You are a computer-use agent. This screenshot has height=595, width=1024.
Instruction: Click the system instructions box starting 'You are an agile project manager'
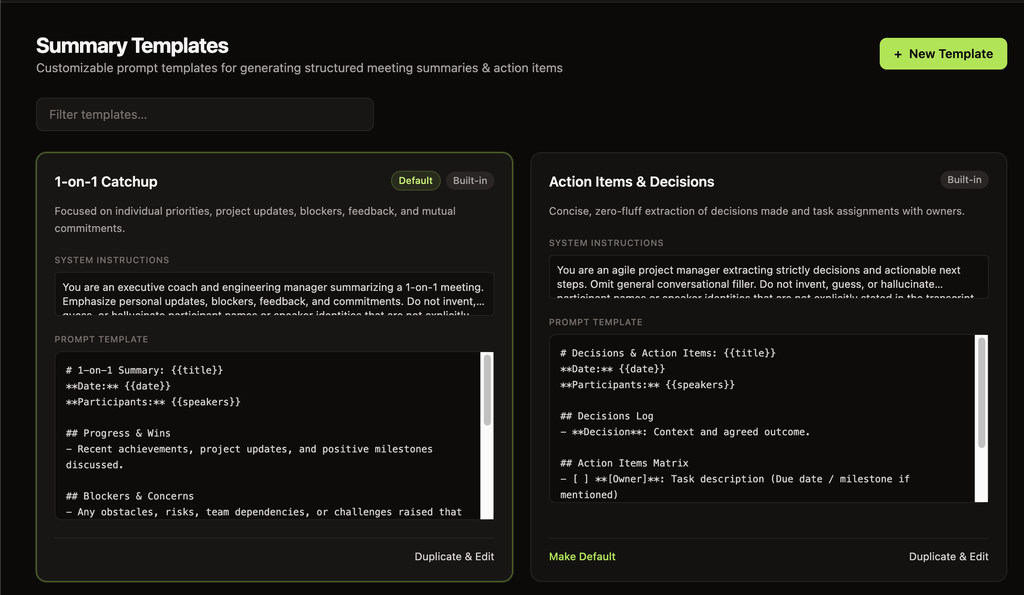[x=768, y=277]
